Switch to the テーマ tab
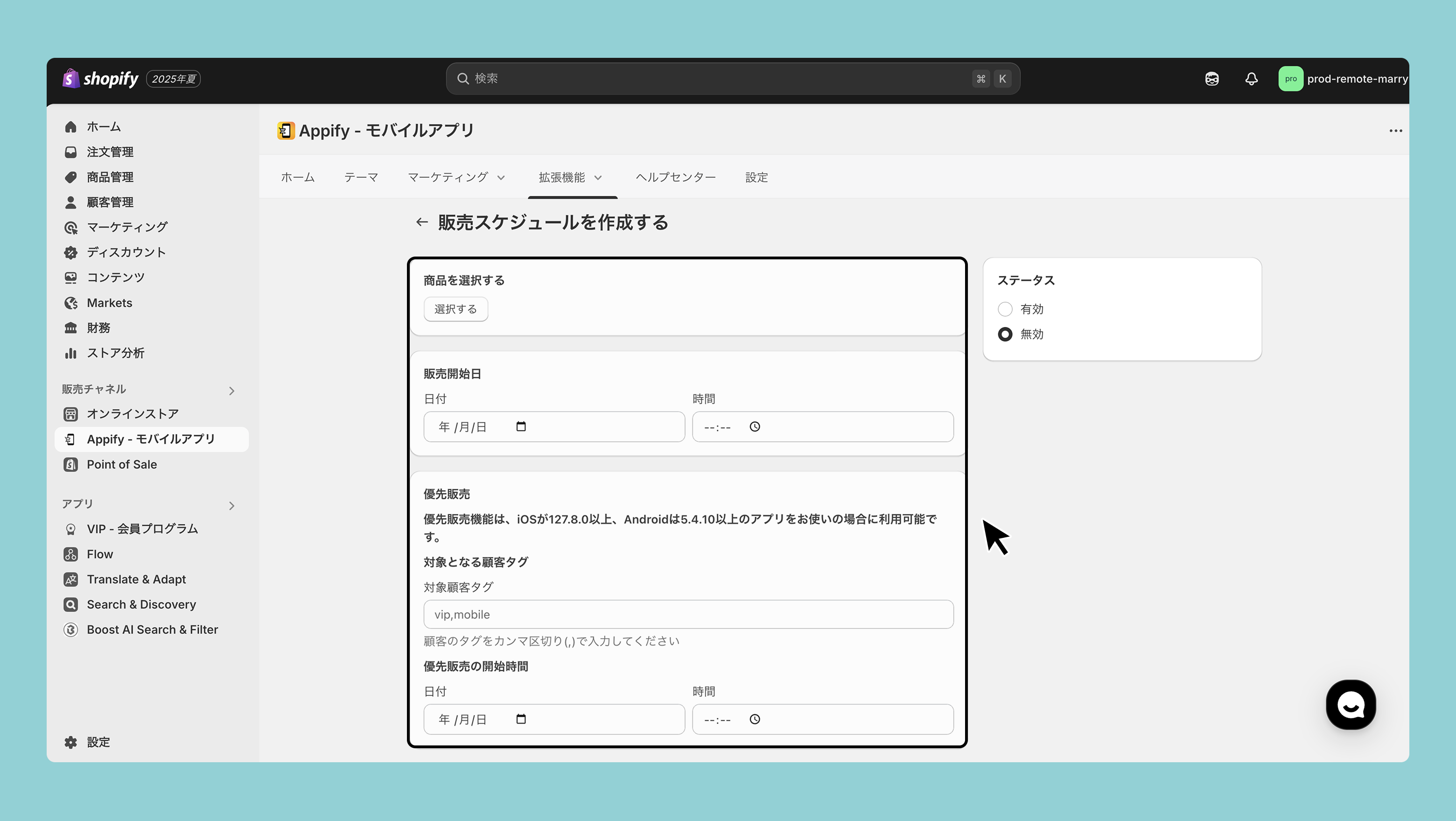Viewport: 1456px width, 821px height. tap(361, 177)
